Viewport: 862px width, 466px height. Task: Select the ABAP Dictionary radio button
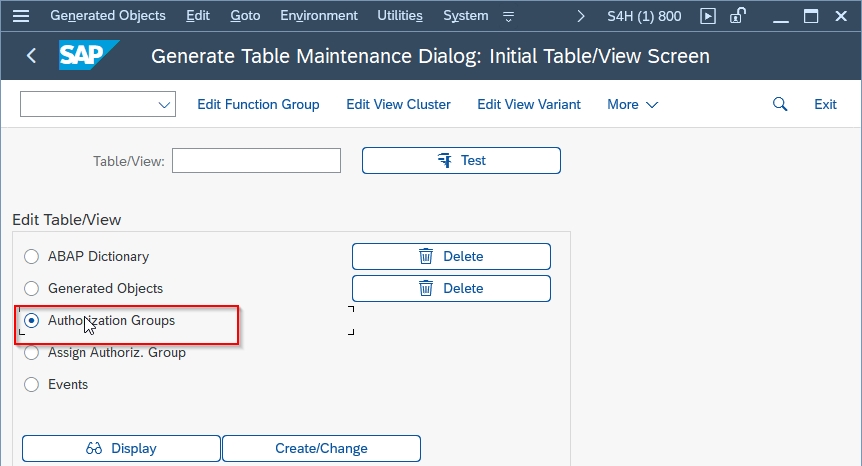pyautogui.click(x=31, y=257)
